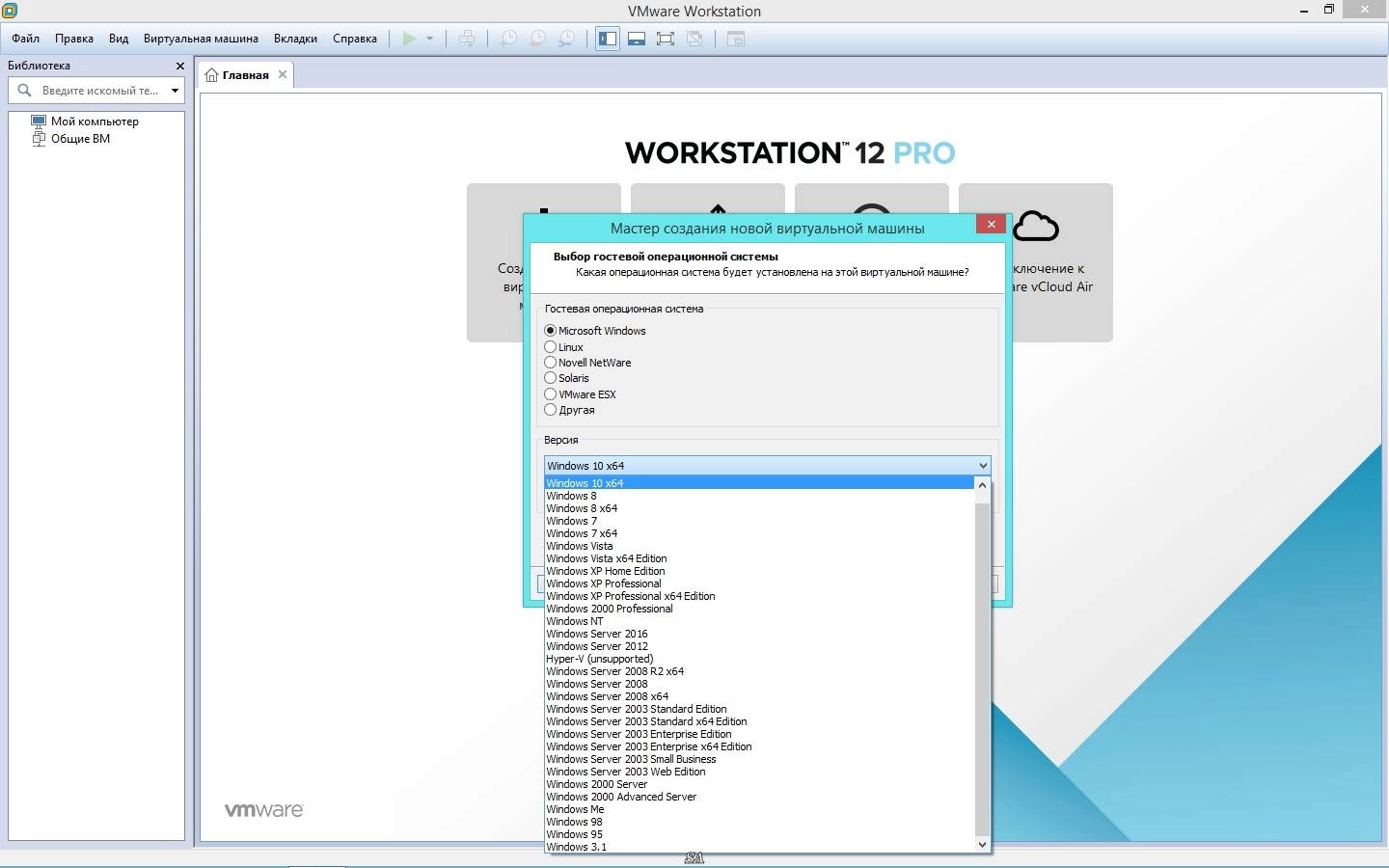
Task: Choose Windows XP Professional x64 Edition
Action: [x=760, y=596]
